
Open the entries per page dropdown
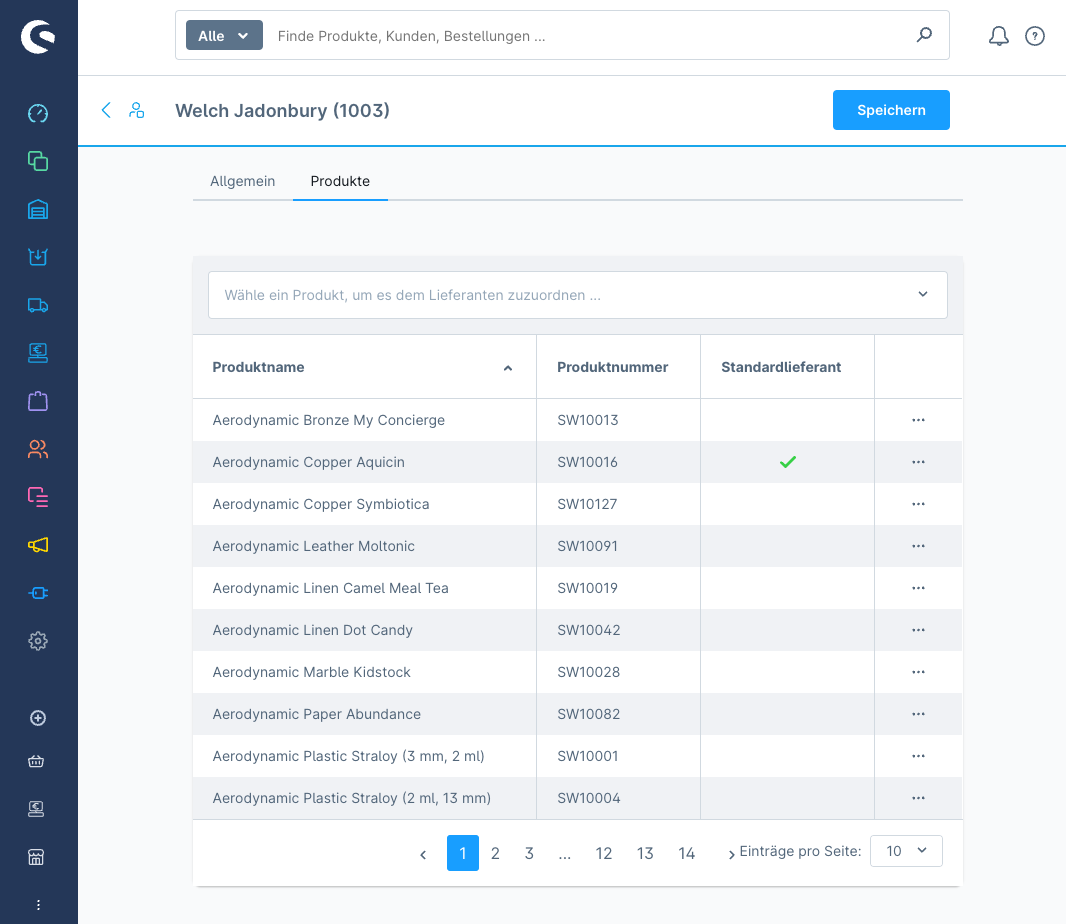coord(906,851)
